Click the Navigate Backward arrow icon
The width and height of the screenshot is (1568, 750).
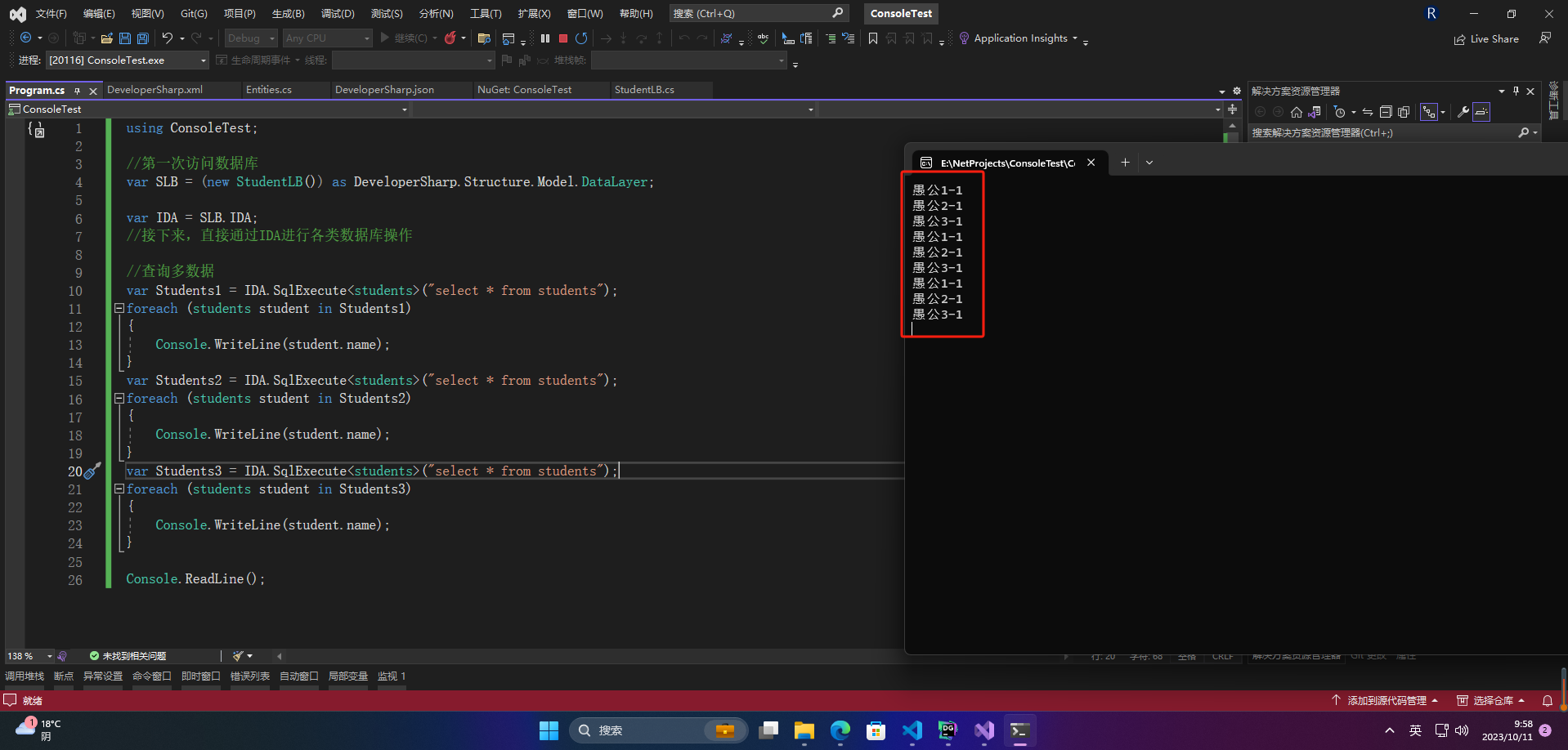(x=26, y=38)
